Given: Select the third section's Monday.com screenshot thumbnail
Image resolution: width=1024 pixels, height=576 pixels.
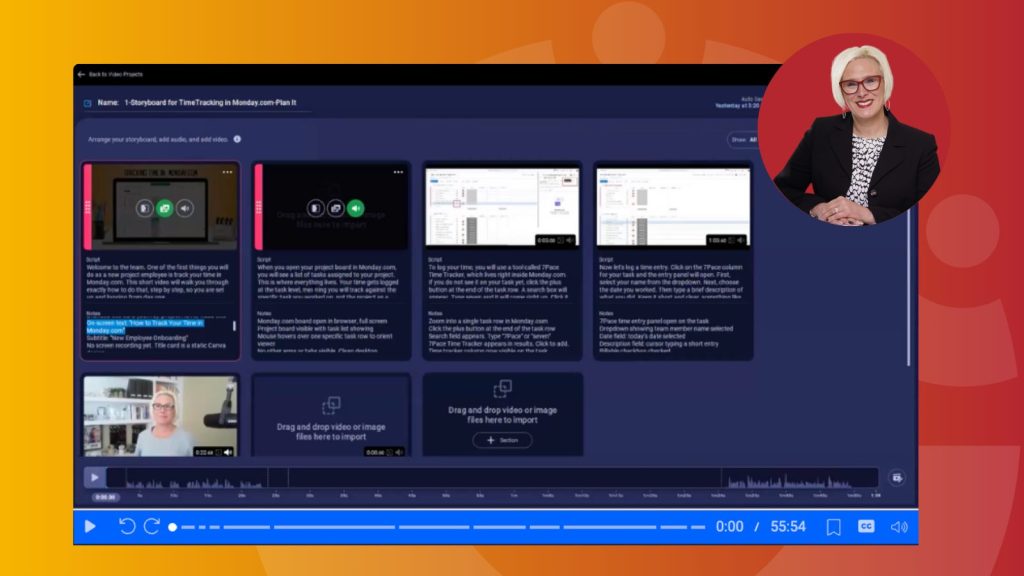Looking at the screenshot, I should (x=502, y=207).
